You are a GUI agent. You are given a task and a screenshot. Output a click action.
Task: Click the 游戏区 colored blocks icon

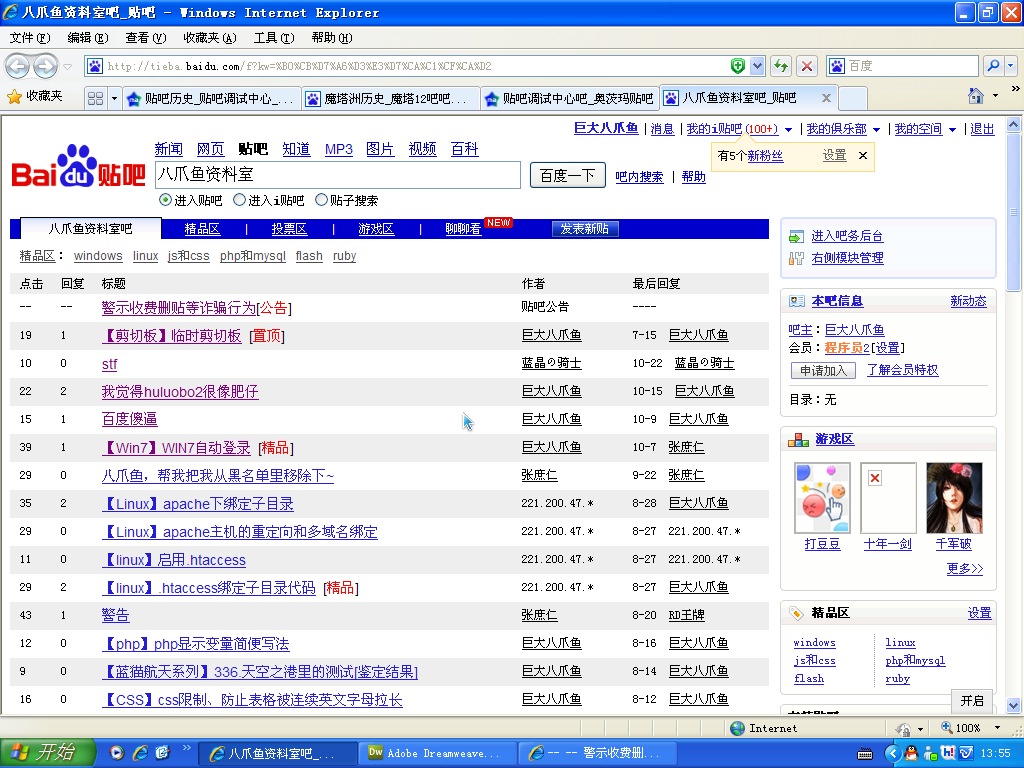(798, 440)
